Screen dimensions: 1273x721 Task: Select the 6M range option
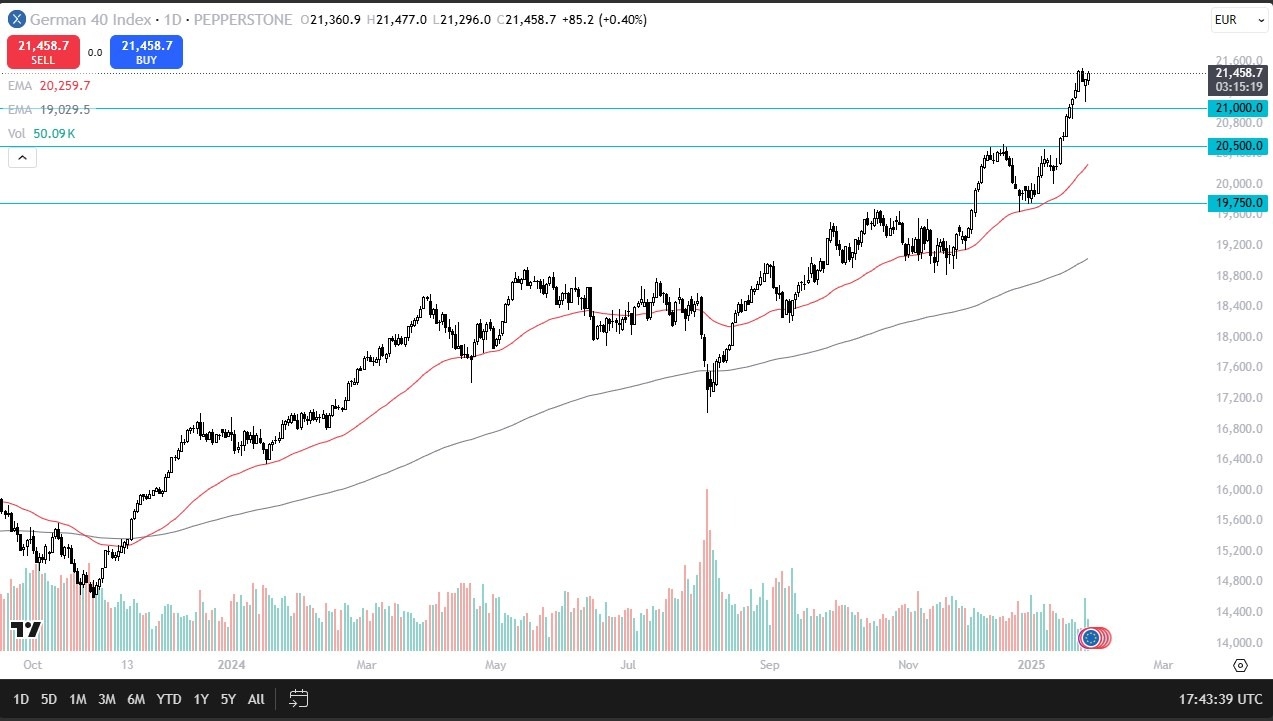point(136,699)
